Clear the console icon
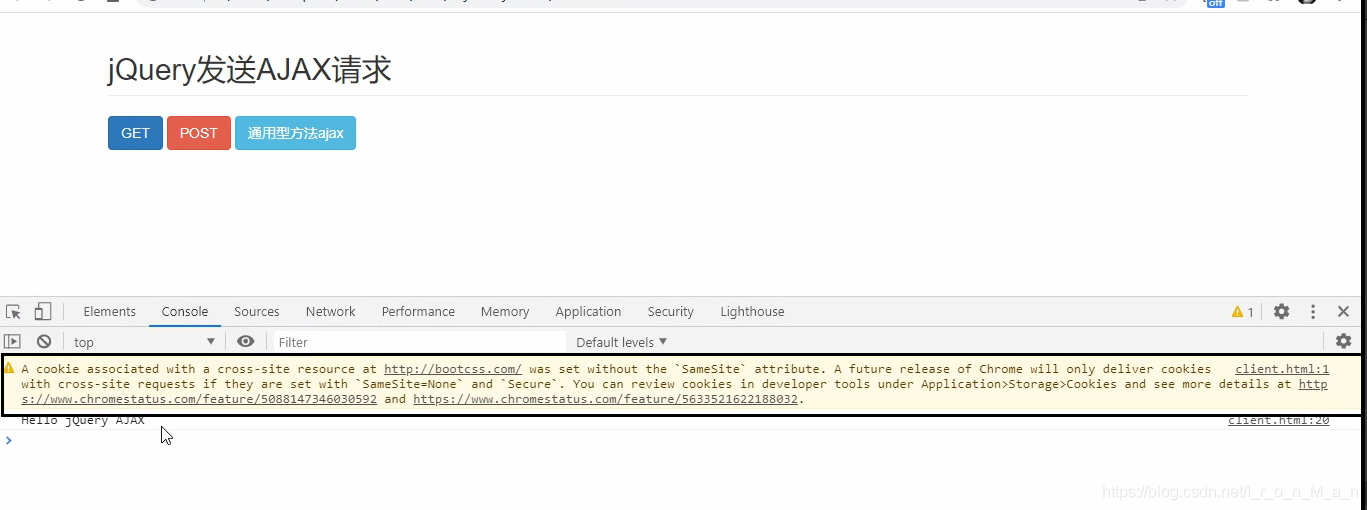 tap(44, 341)
